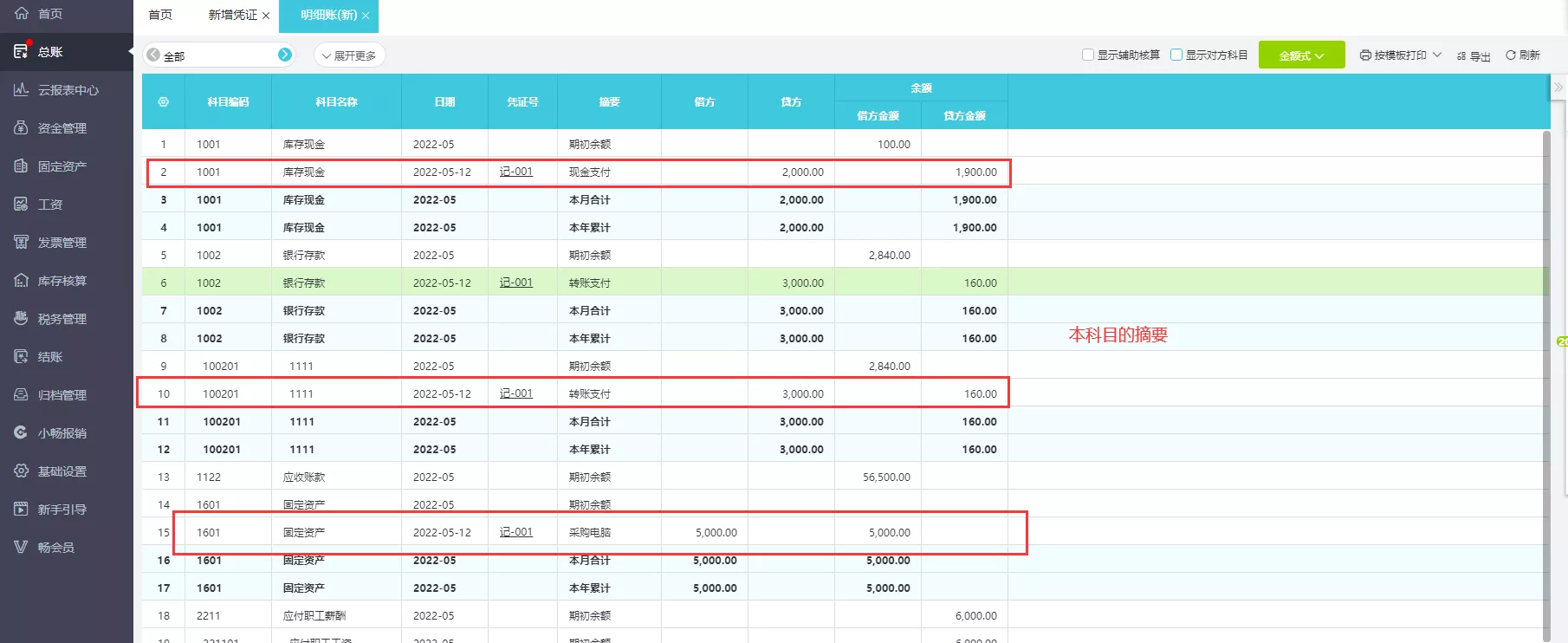Viewport: 1568px width, 643px height.
Task: Select the 应付职工薪酬 cell in row 18
Action: (x=336, y=615)
